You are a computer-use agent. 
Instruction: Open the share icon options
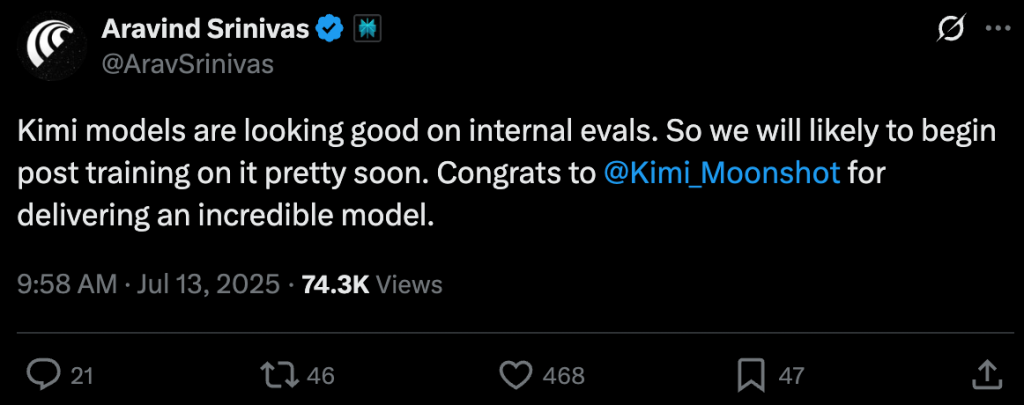click(x=984, y=374)
